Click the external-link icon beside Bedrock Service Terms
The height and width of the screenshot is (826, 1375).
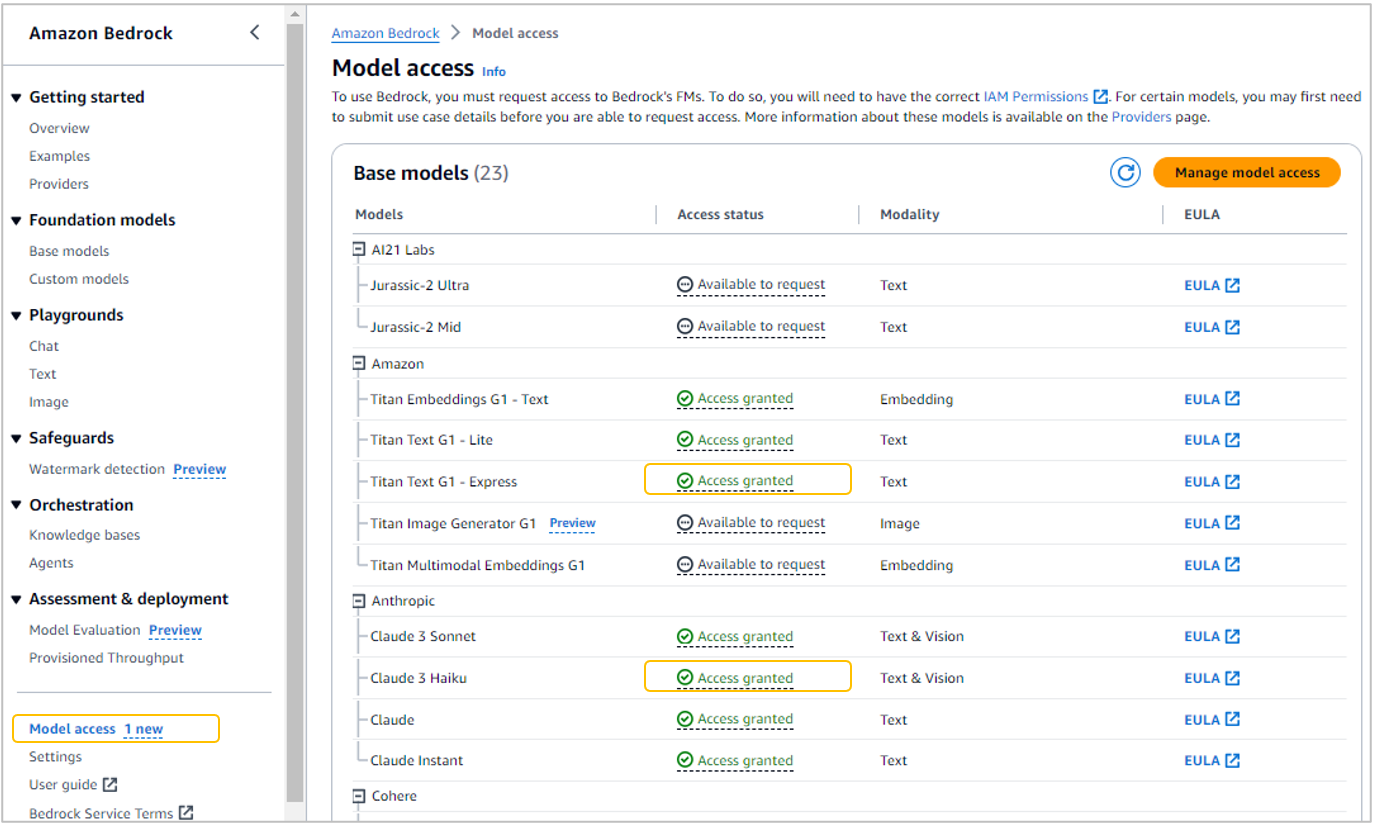[x=185, y=813]
